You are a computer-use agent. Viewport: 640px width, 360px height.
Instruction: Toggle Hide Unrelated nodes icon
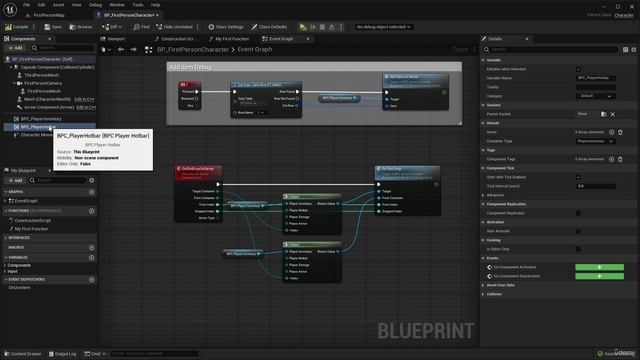point(159,27)
